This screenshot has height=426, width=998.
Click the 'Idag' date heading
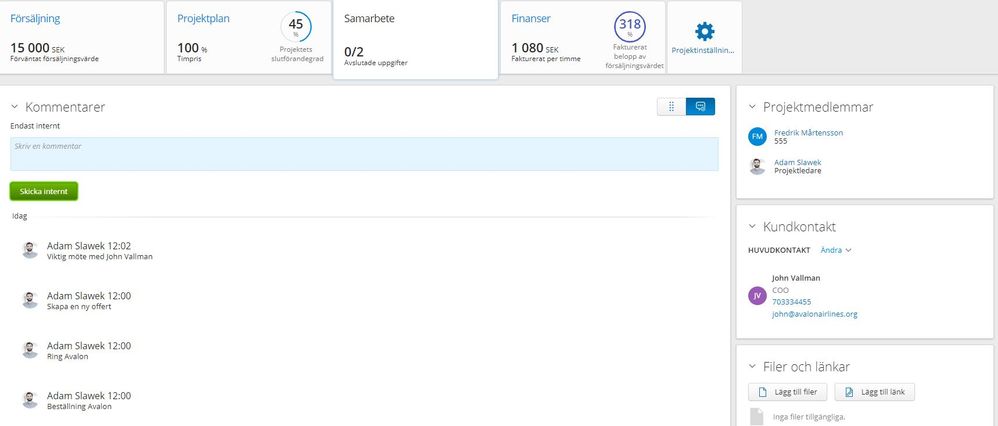(20, 216)
